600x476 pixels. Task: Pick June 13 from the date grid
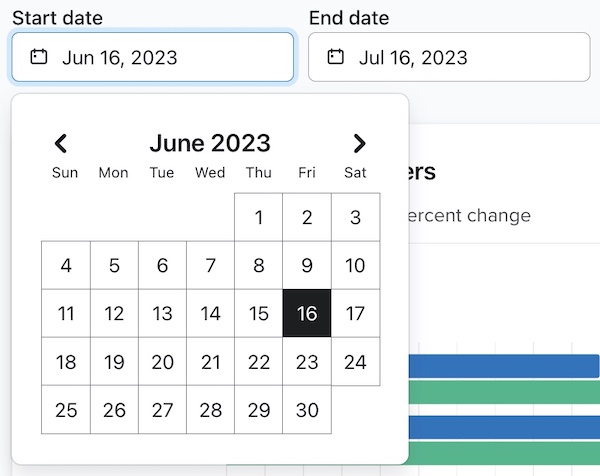coord(162,314)
